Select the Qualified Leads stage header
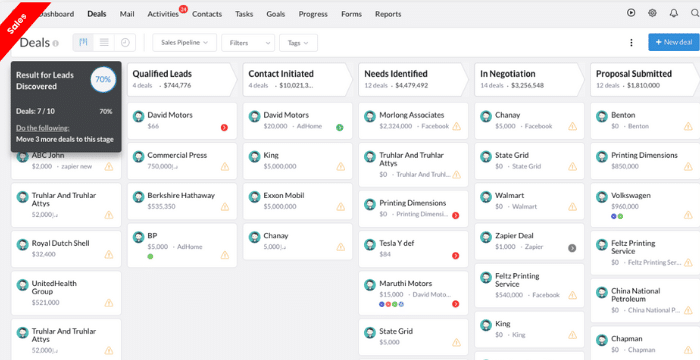 pyautogui.click(x=182, y=79)
